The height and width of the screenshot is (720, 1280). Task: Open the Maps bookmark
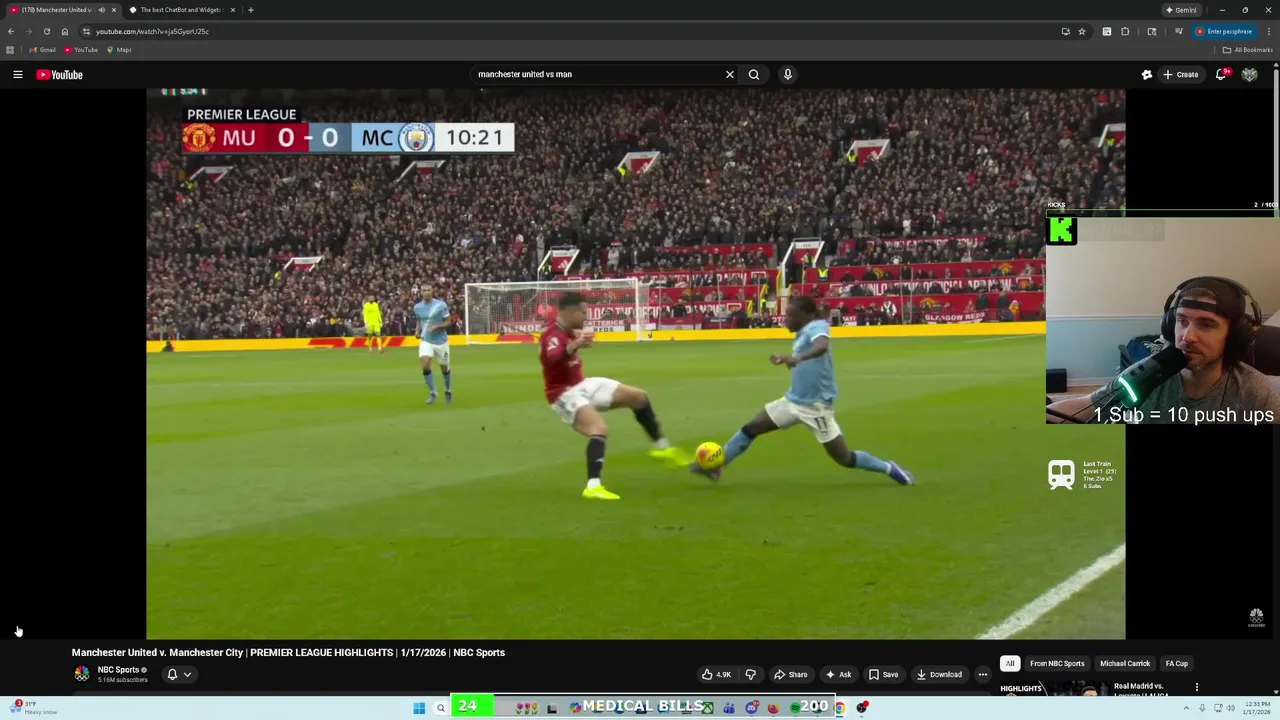coord(119,50)
